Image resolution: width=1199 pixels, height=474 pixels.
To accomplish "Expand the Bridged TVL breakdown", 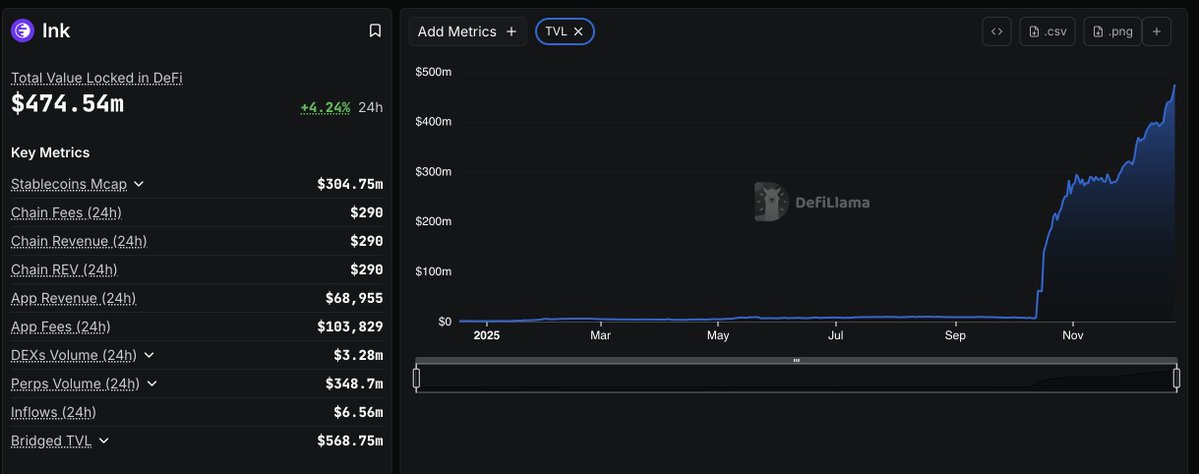I will 104,440.
